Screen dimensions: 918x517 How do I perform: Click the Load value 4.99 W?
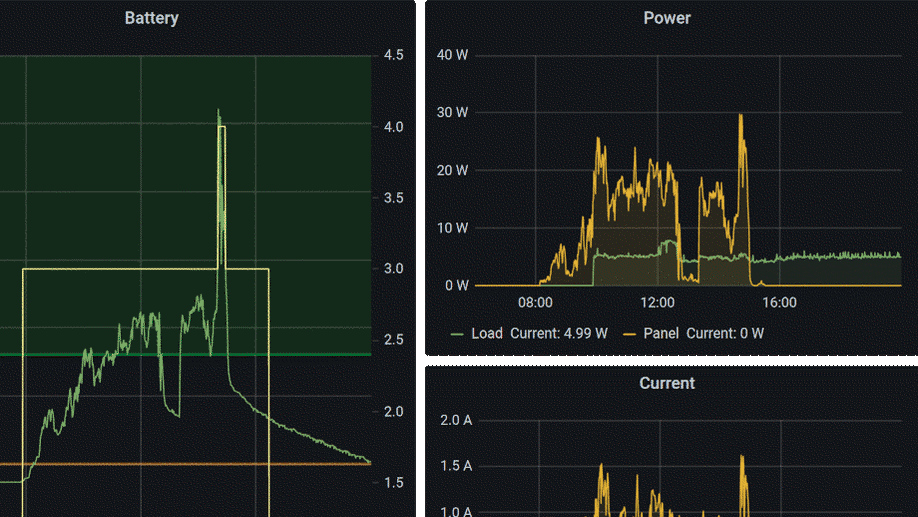pos(585,333)
